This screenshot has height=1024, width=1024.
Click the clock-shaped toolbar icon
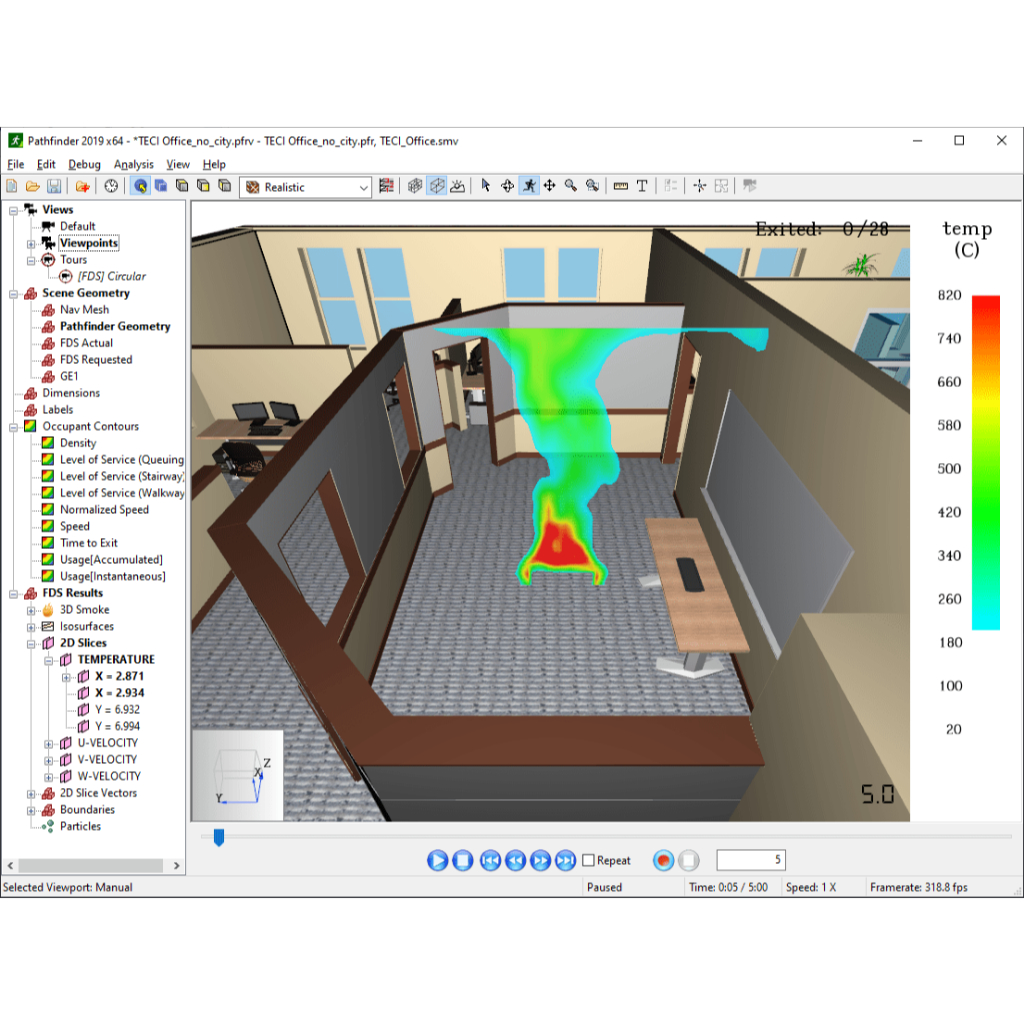(111, 186)
